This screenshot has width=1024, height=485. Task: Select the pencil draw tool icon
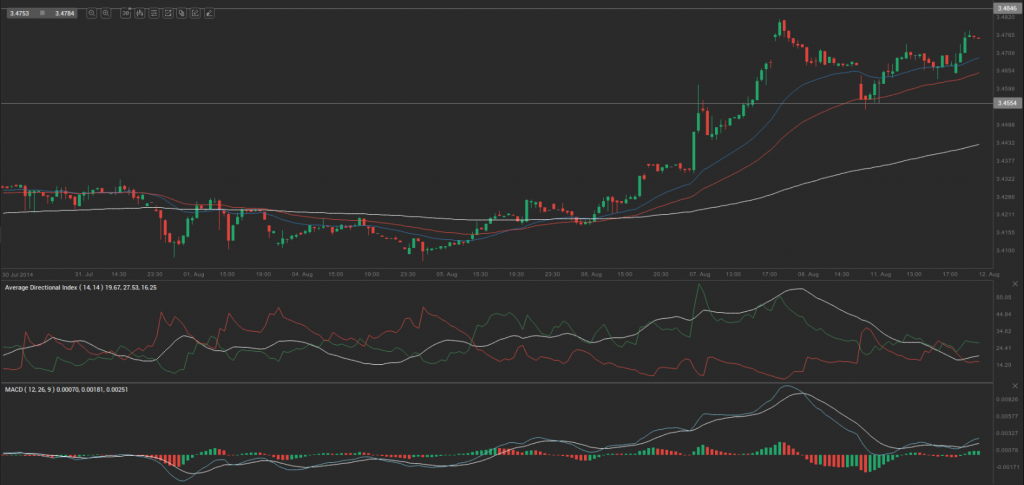(209, 13)
